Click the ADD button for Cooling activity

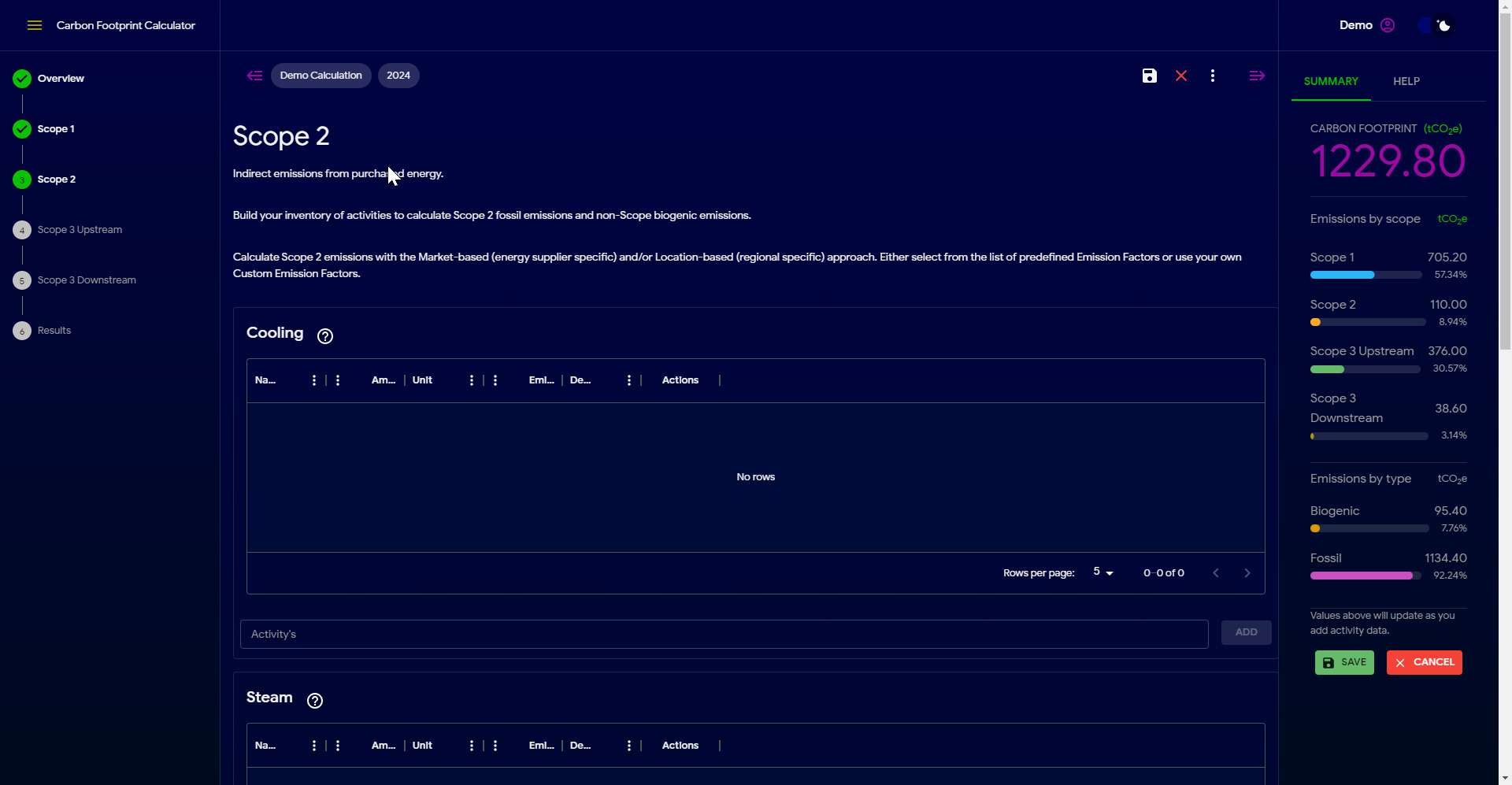pos(1246,632)
